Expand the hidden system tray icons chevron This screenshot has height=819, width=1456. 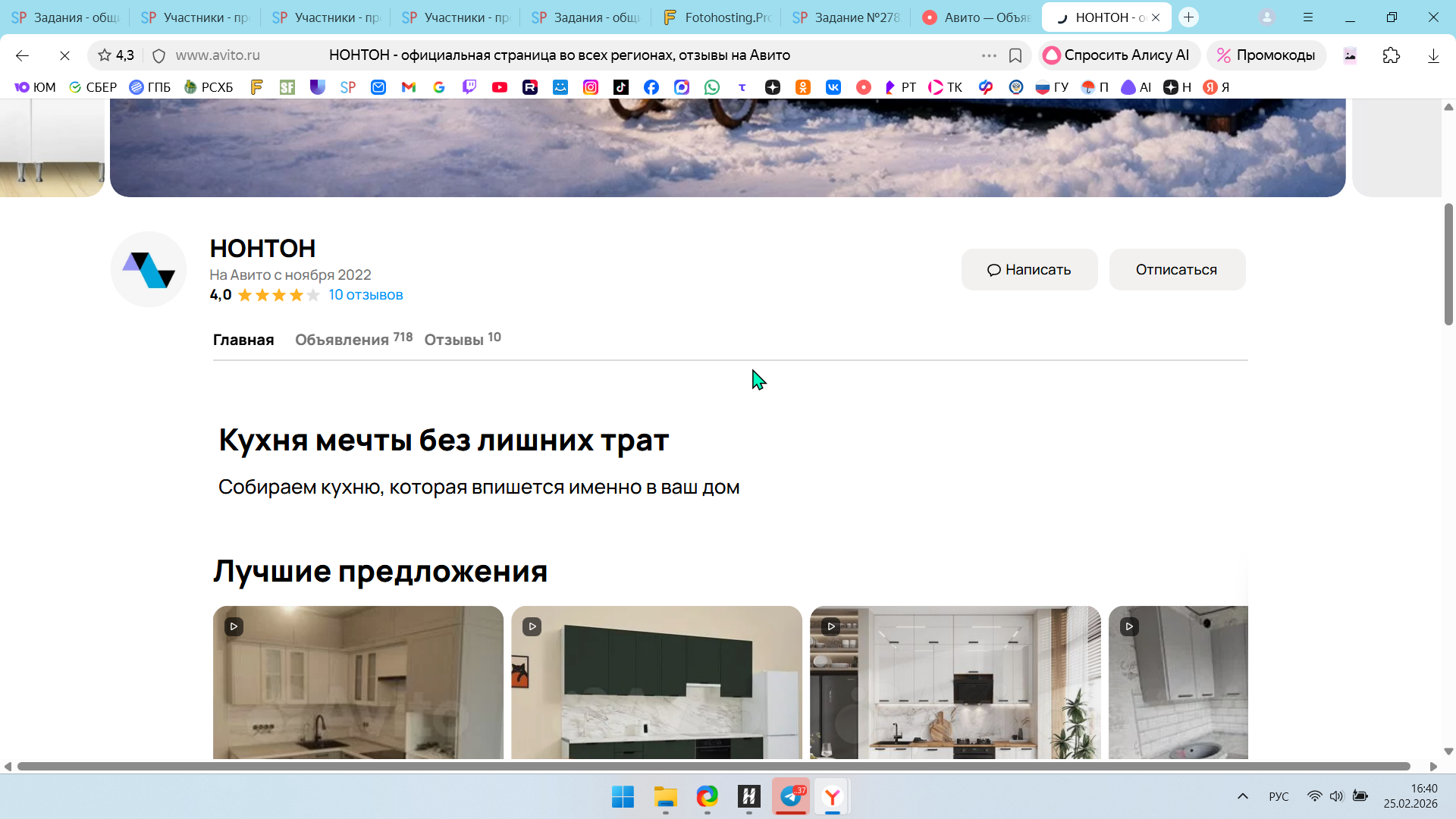coord(1242,796)
